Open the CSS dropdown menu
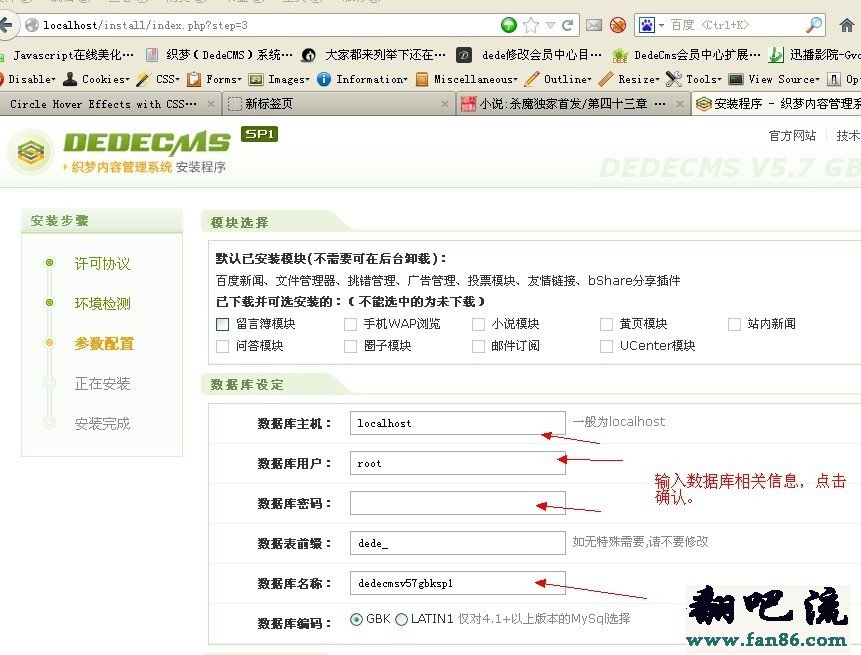The height and width of the screenshot is (655, 861). tap(159, 79)
